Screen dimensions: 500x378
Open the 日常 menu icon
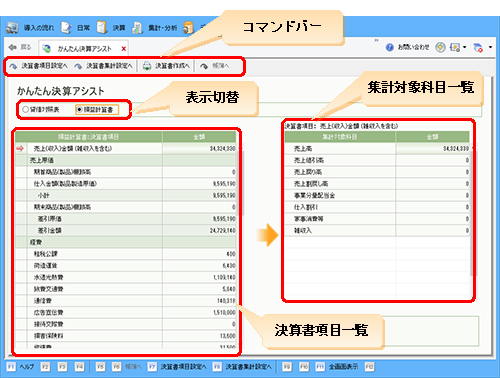click(66, 28)
